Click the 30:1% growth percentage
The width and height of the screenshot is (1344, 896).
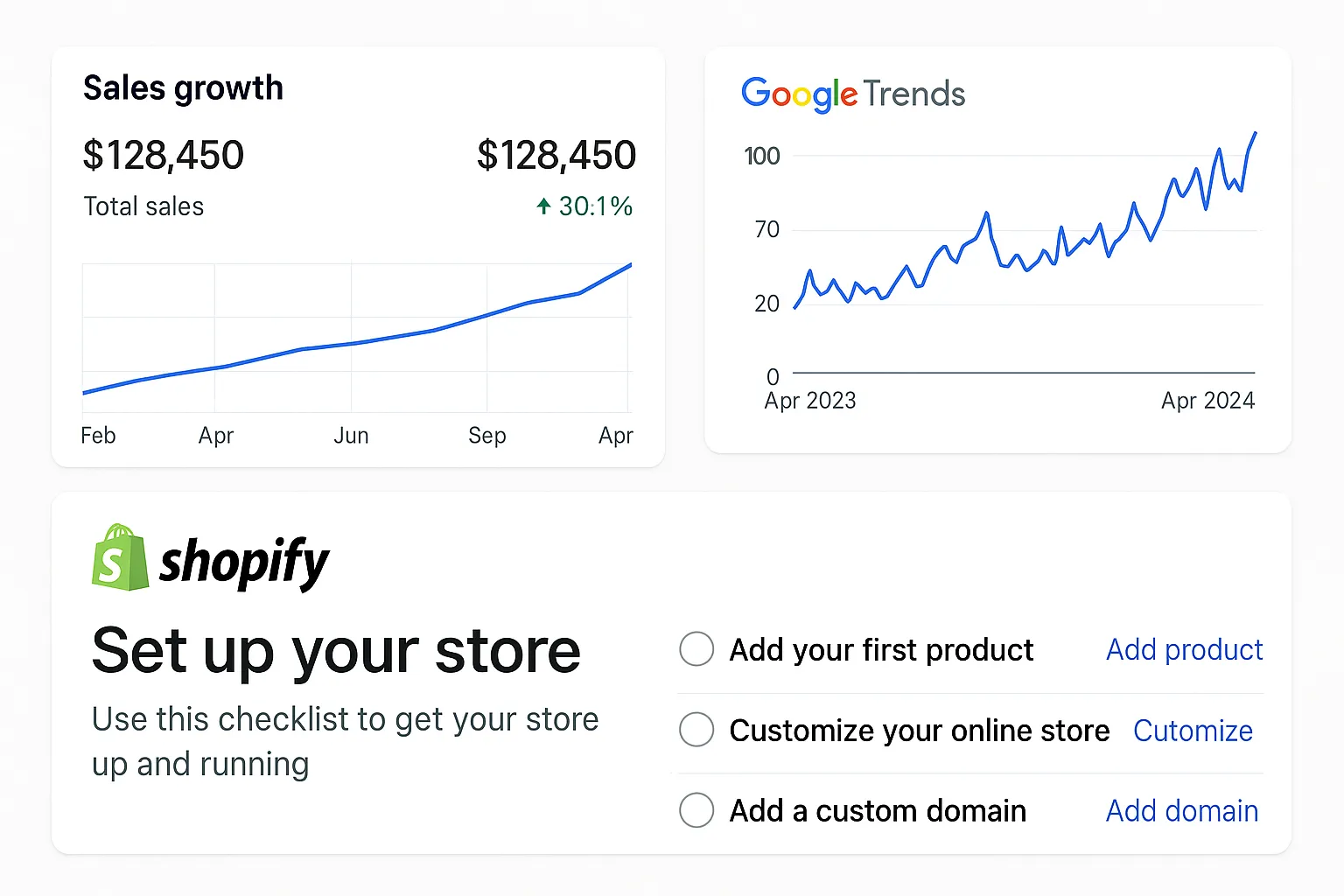point(595,206)
